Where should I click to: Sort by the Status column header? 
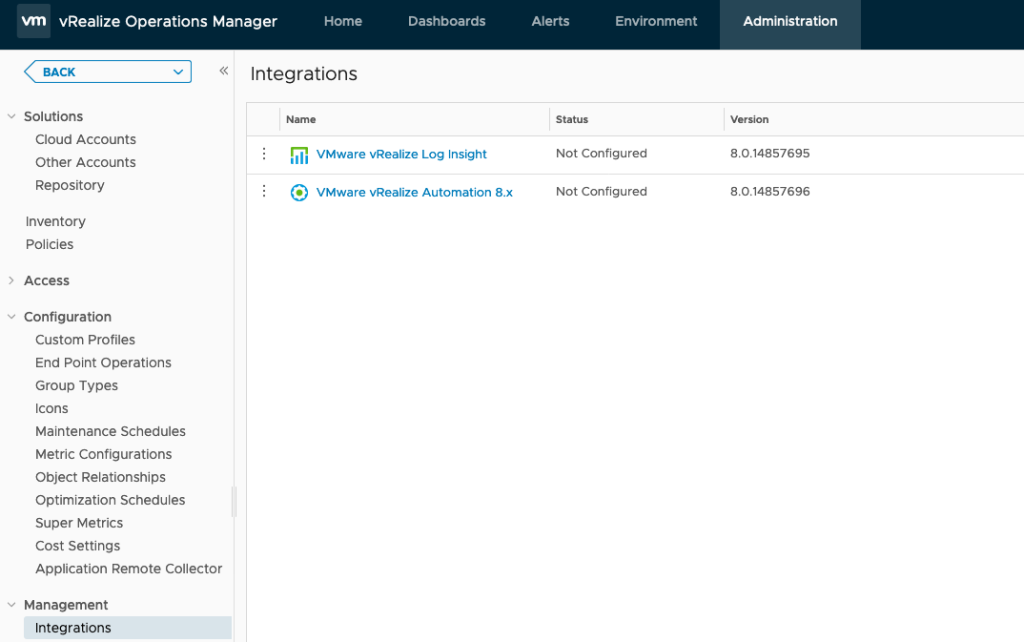(572, 120)
